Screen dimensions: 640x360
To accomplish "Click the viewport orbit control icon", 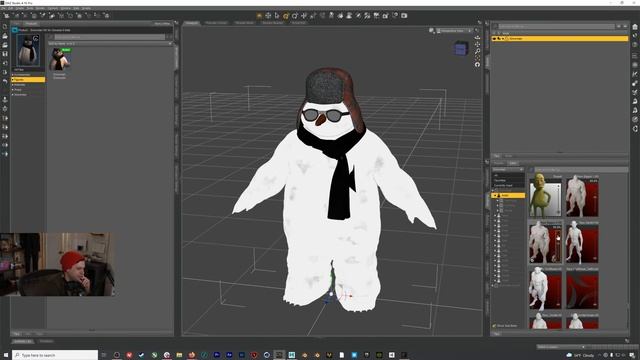I will [x=477, y=37].
